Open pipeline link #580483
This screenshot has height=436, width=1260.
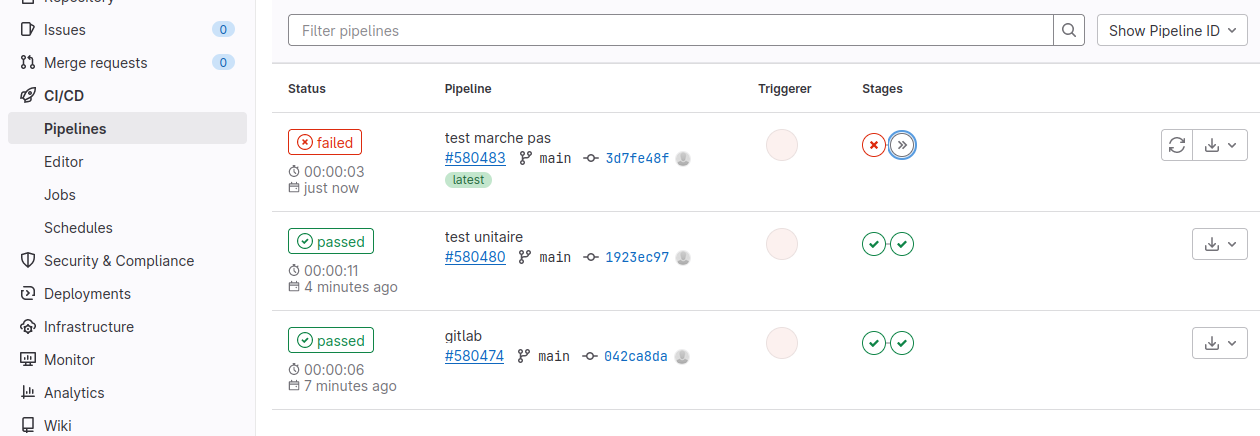point(475,158)
